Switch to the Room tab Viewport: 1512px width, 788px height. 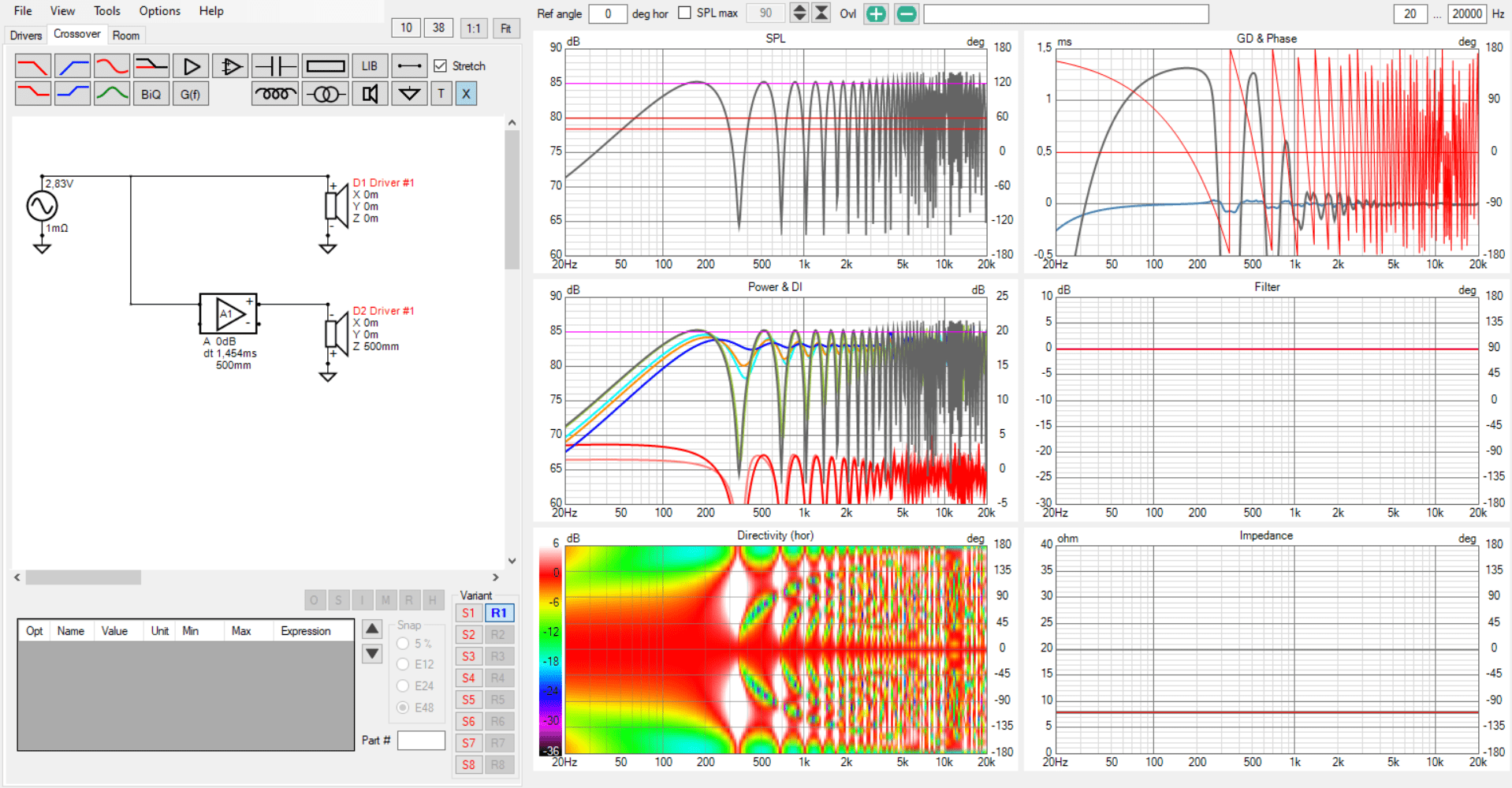pyautogui.click(x=126, y=35)
